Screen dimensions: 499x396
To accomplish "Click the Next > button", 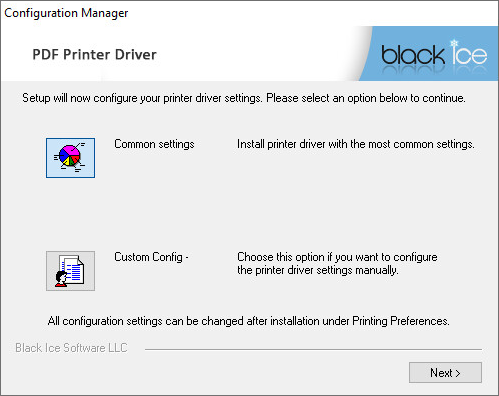I will pyautogui.click(x=445, y=372).
